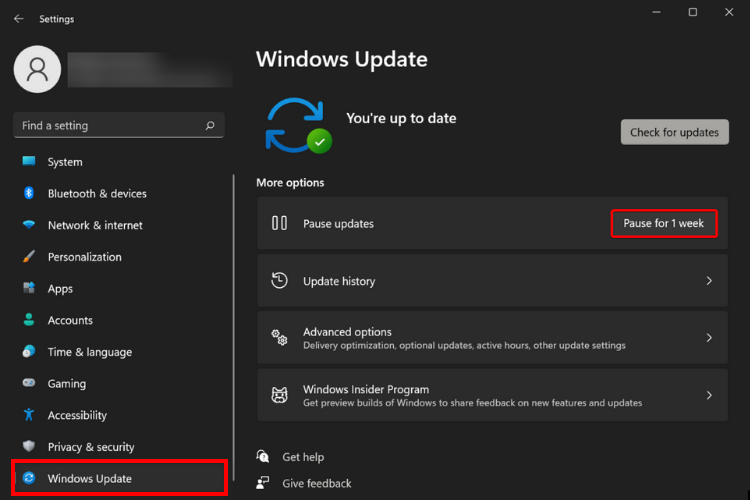Click the Update history clock icon
The image size is (750, 500).
(x=279, y=280)
